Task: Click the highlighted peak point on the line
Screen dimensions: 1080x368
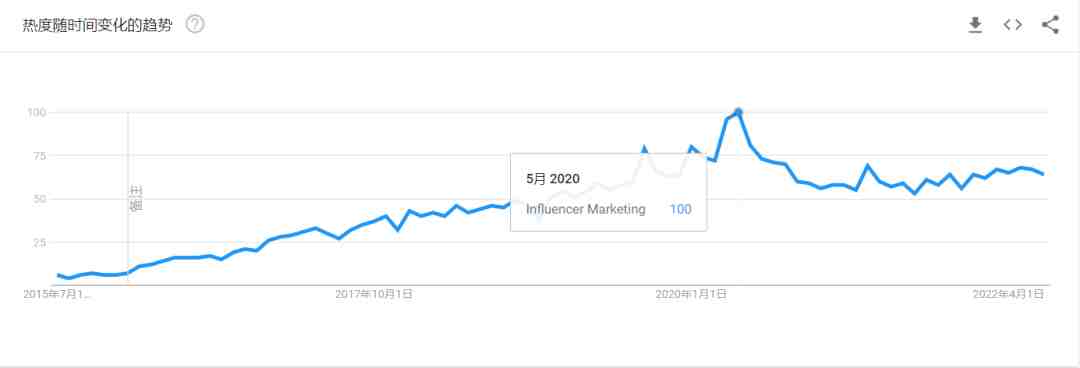Action: (x=738, y=112)
